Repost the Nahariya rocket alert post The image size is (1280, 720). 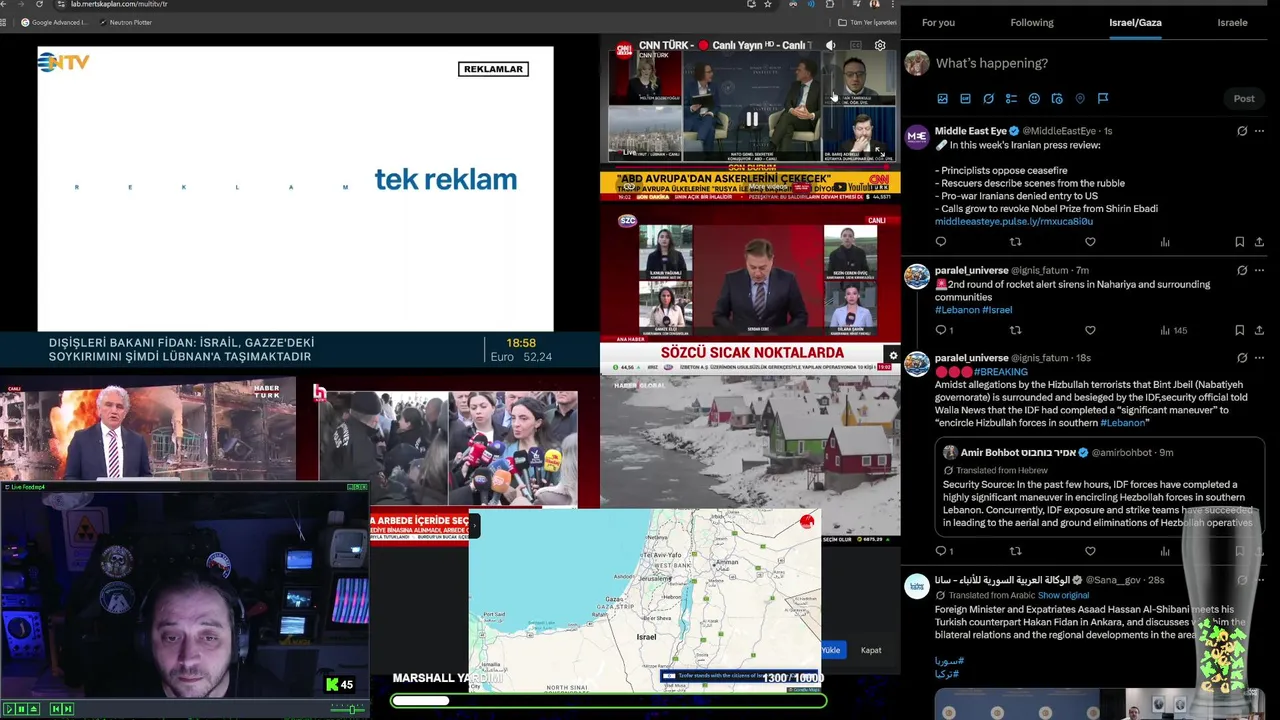coord(1015,330)
